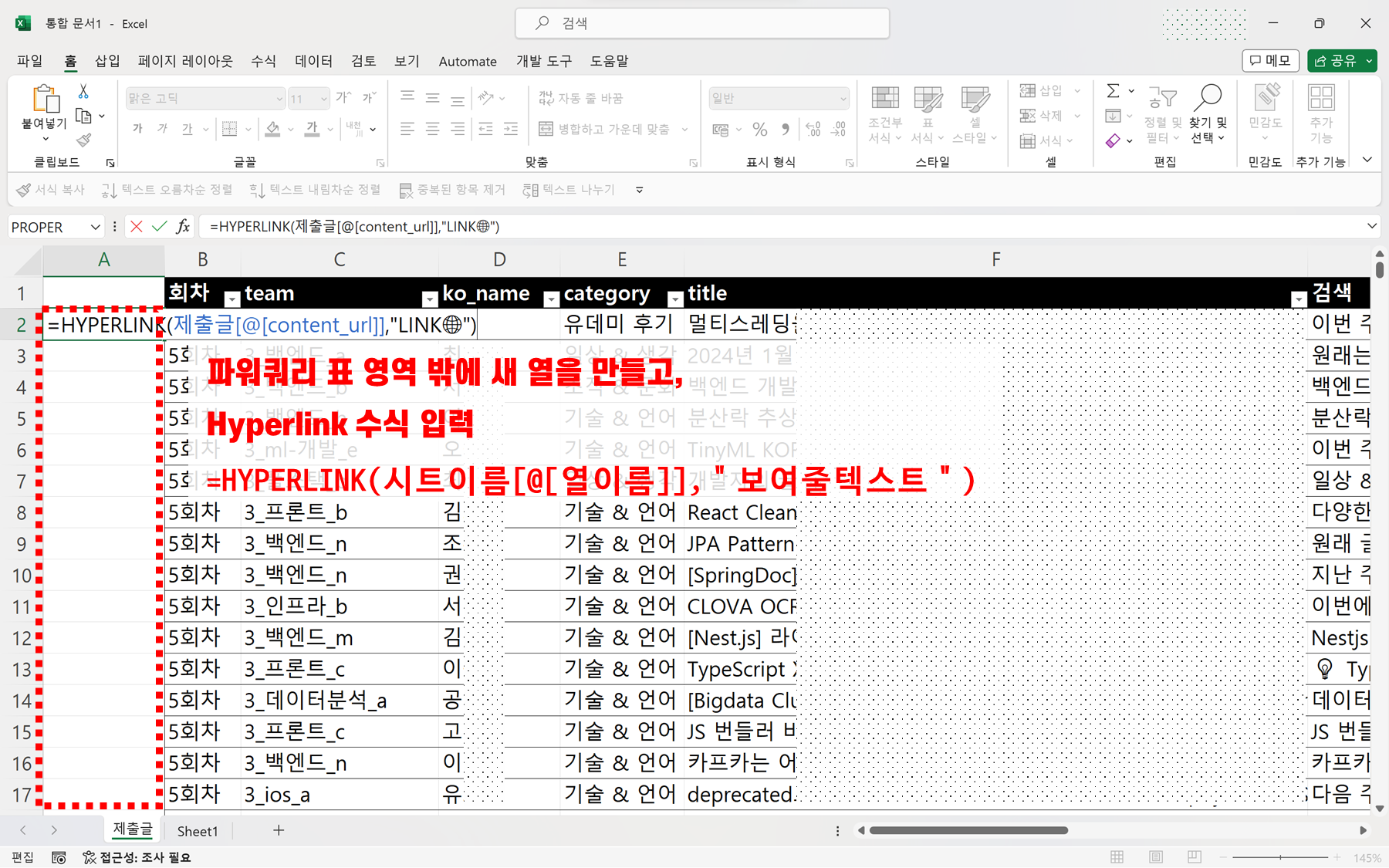The image size is (1389, 868).
Task: Switch to Normal view icon in status bar
Action: (x=1117, y=857)
